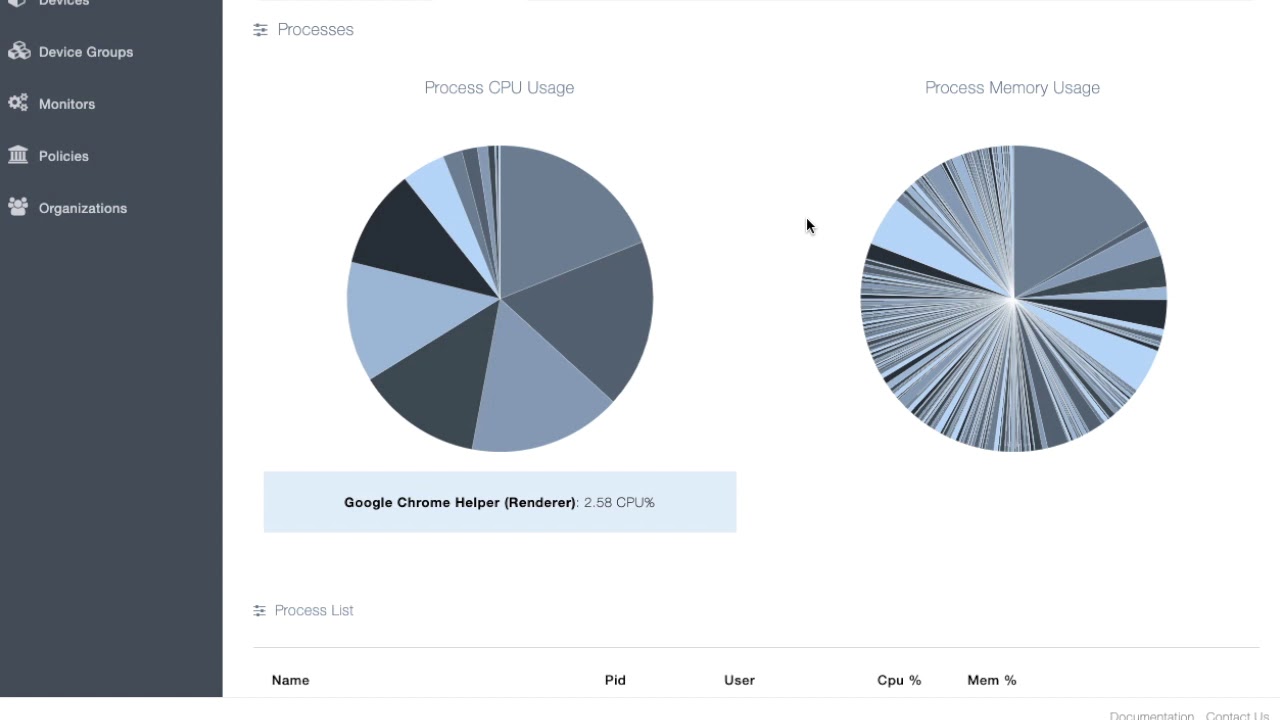
Task: Sort process list by Pid column
Action: (x=615, y=680)
